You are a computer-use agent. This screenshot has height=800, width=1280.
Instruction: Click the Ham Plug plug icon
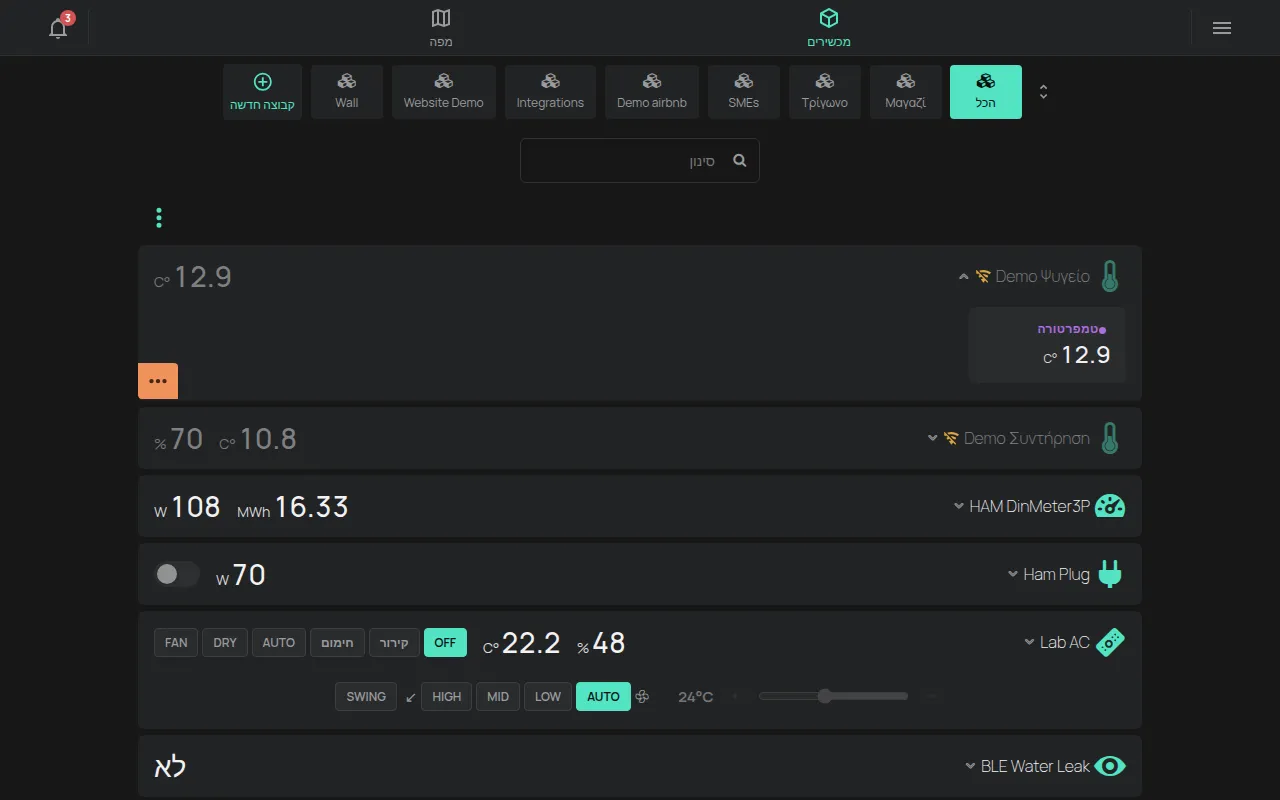(x=1110, y=574)
